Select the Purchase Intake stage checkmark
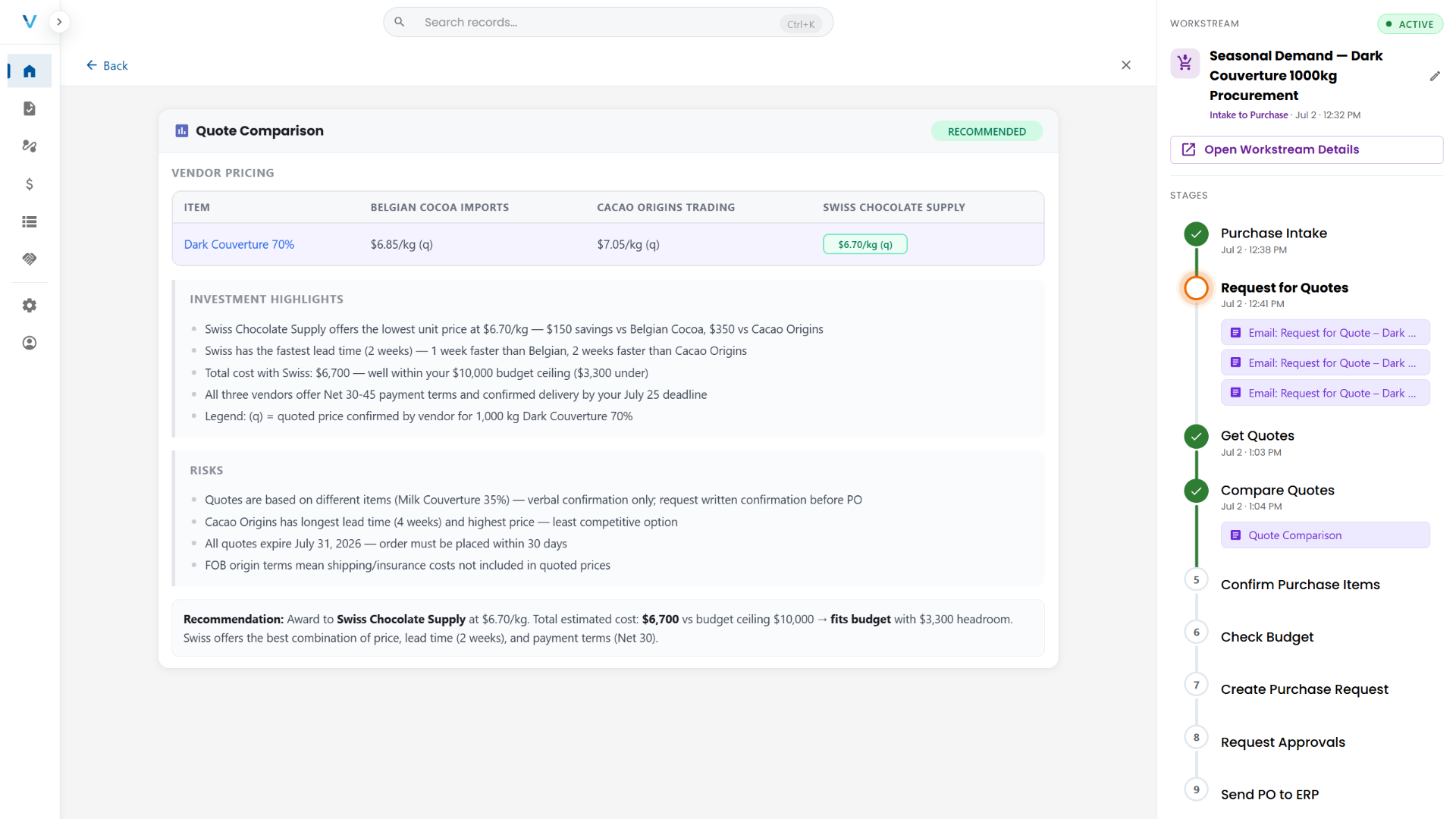The width and height of the screenshot is (1456, 819). (1196, 234)
